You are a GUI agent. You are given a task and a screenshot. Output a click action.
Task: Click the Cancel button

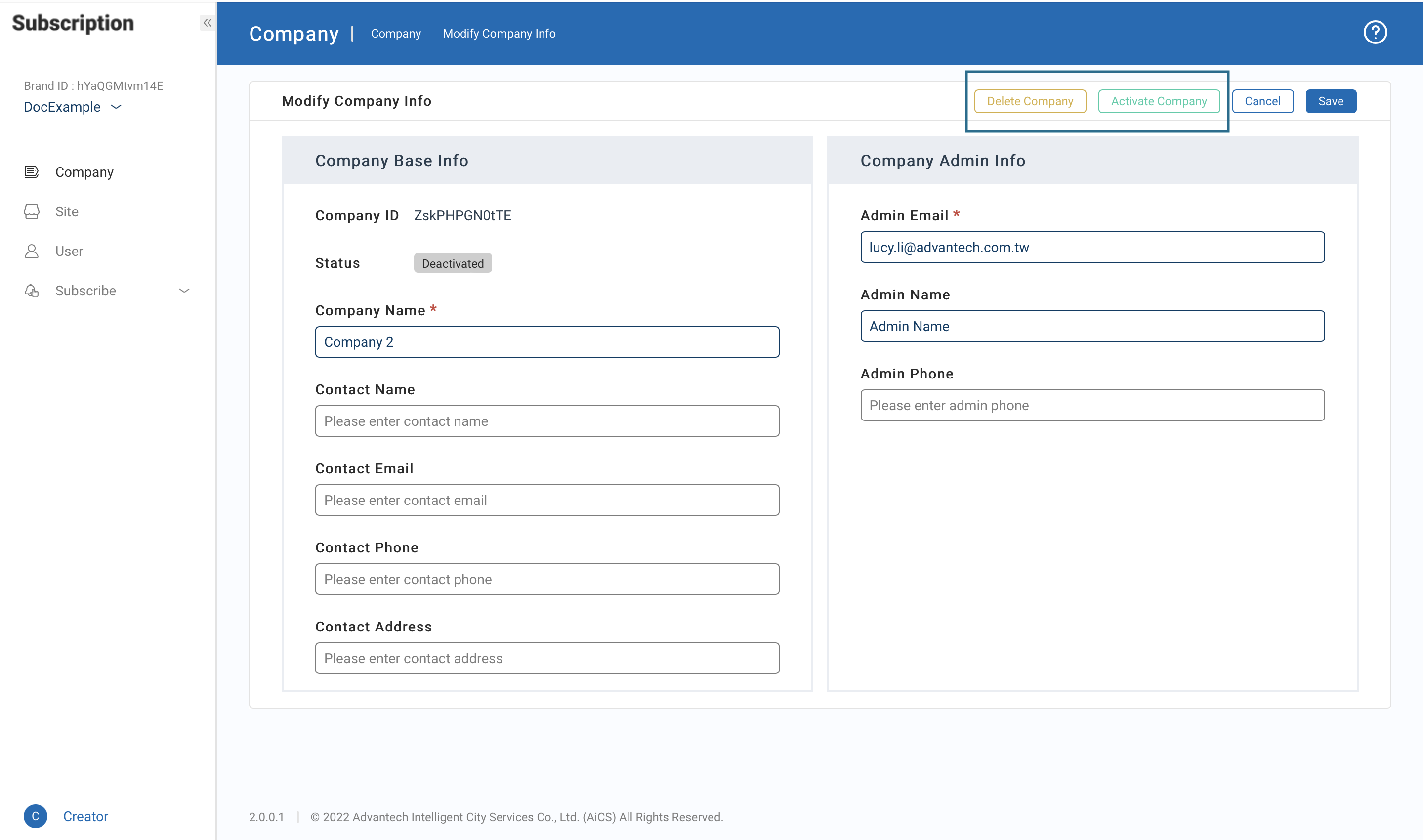coord(1262,101)
